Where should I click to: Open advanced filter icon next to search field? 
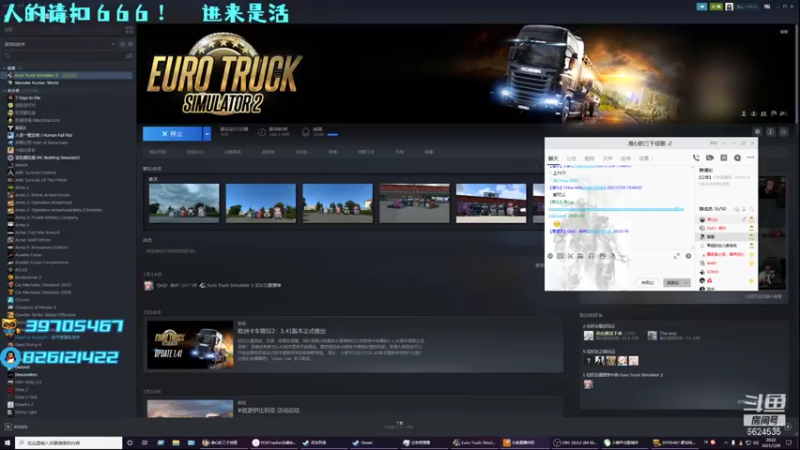tap(129, 56)
